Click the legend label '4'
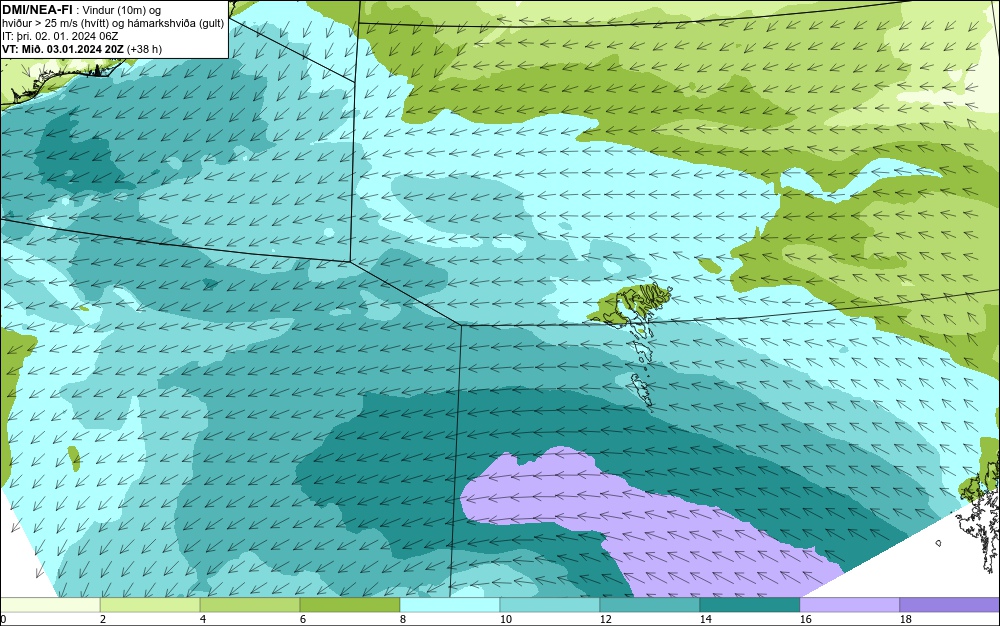The width and height of the screenshot is (1000, 626). point(203,619)
